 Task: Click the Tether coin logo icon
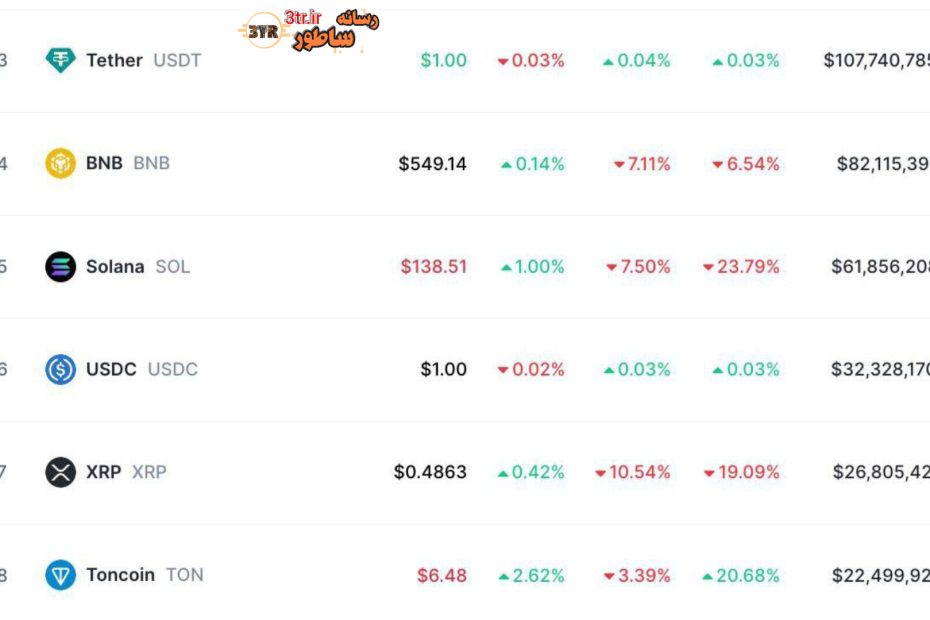[60, 60]
